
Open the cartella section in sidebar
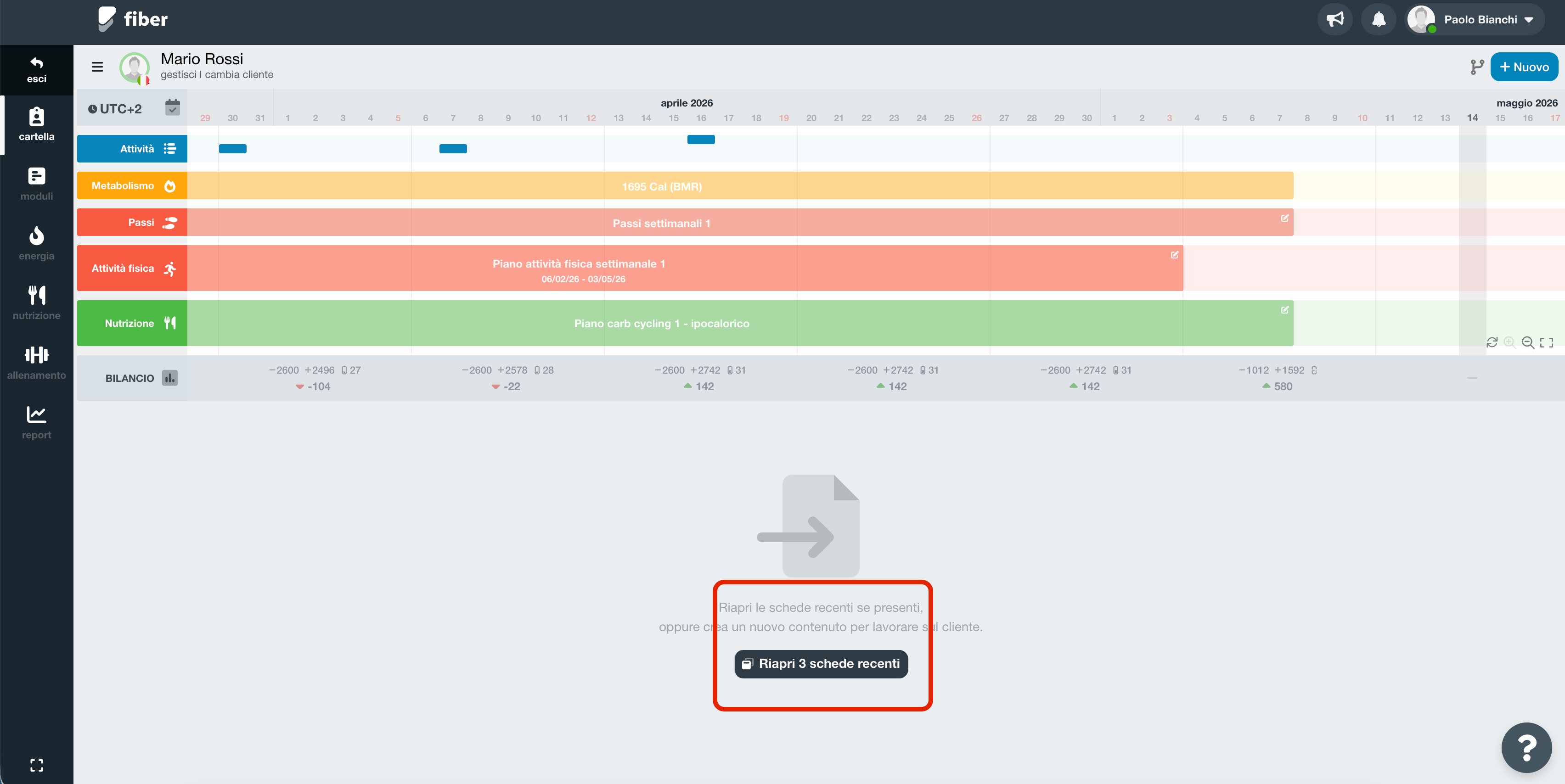[36, 124]
